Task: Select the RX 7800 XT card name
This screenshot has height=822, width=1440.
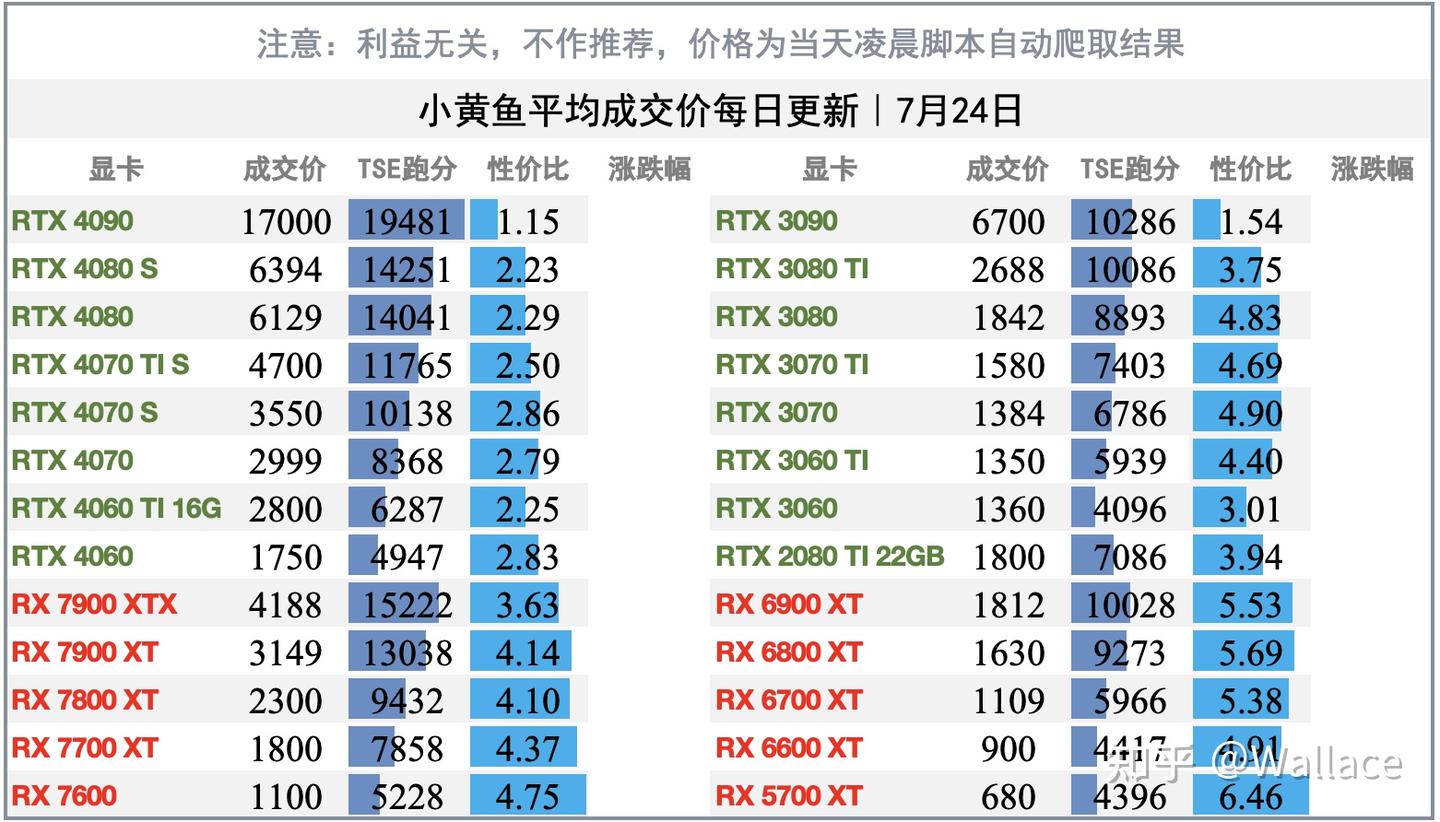Action: pyautogui.click(x=85, y=701)
